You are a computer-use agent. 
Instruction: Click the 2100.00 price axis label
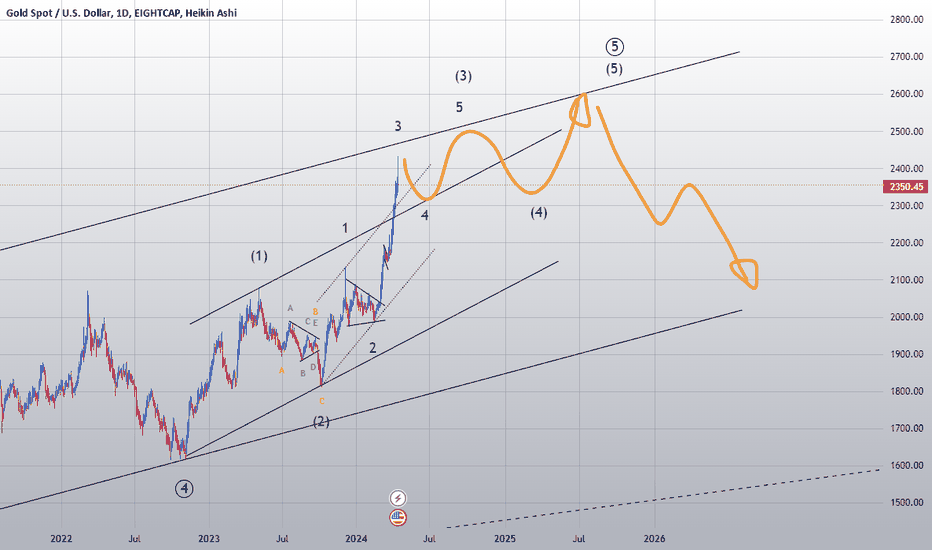tap(906, 280)
